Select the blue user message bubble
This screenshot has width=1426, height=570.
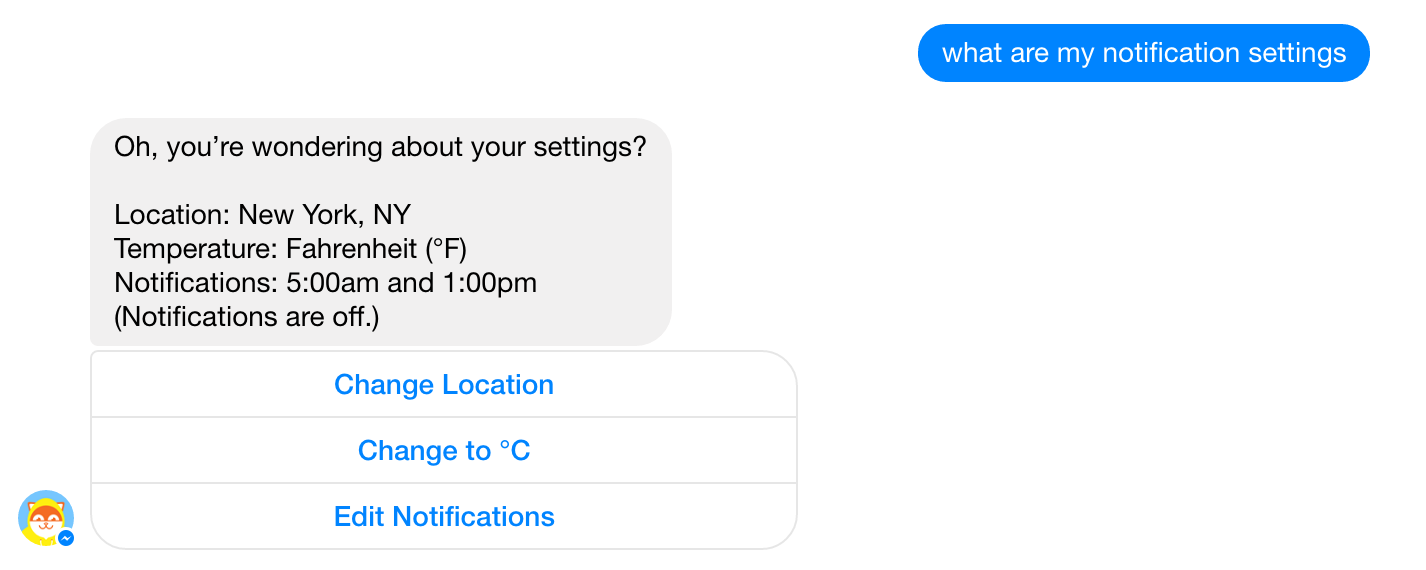tap(1143, 52)
